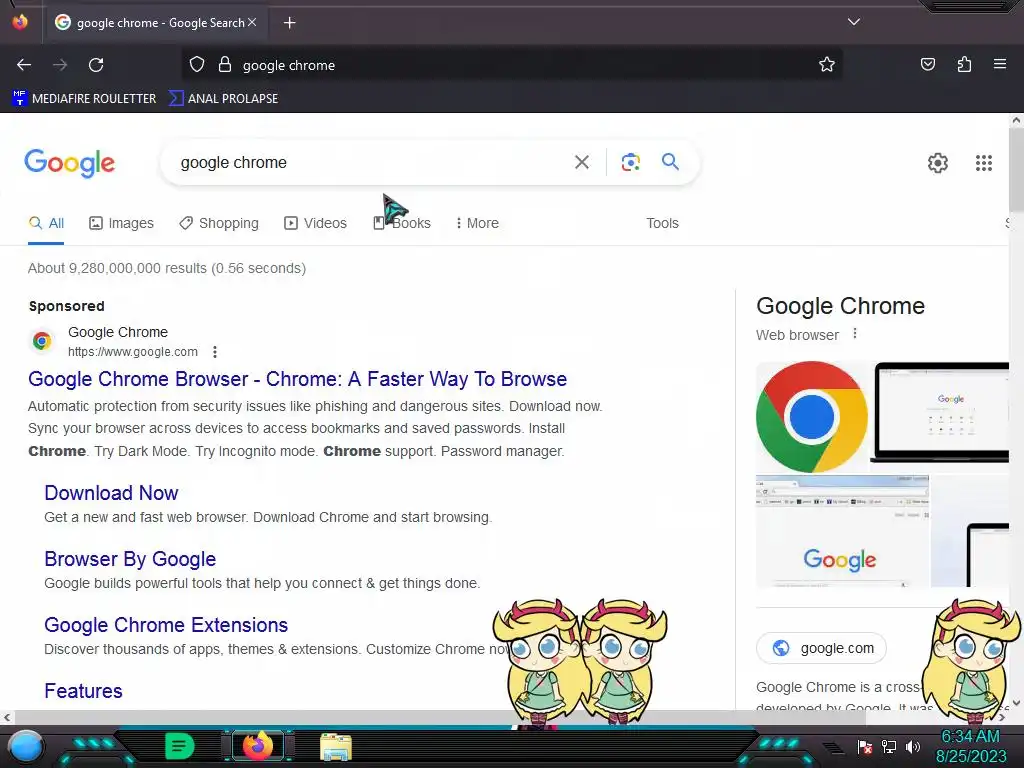Expand the list-all-tabs chevron
The height and width of the screenshot is (768, 1024).
(854, 22)
